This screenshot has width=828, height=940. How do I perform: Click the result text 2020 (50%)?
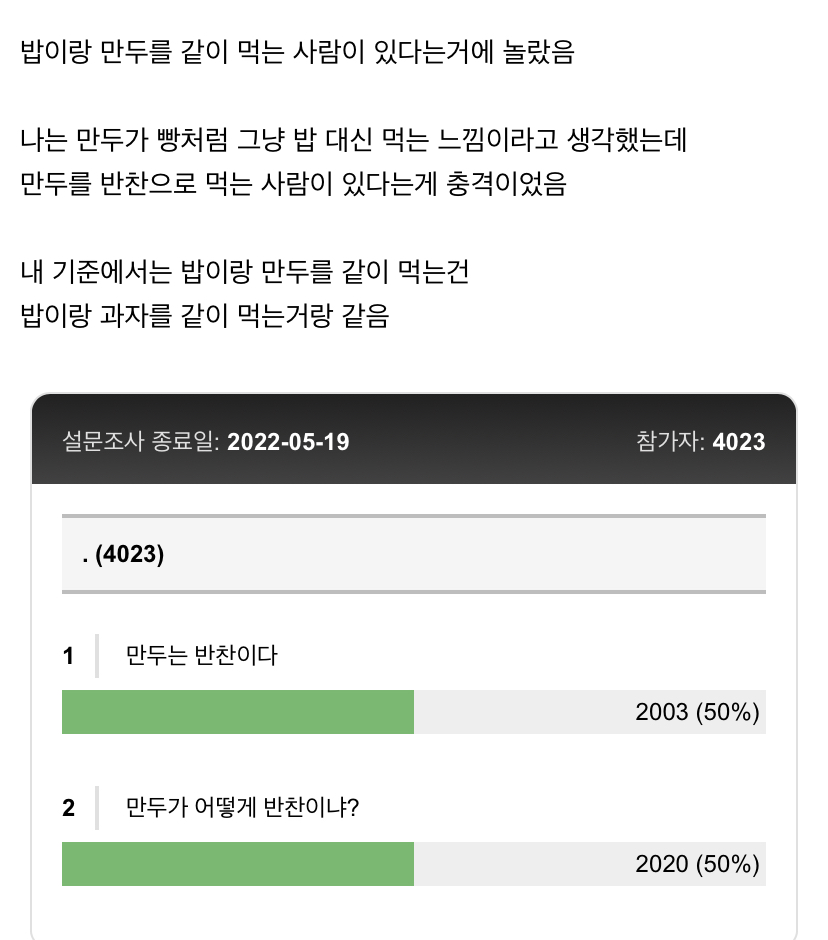click(697, 864)
